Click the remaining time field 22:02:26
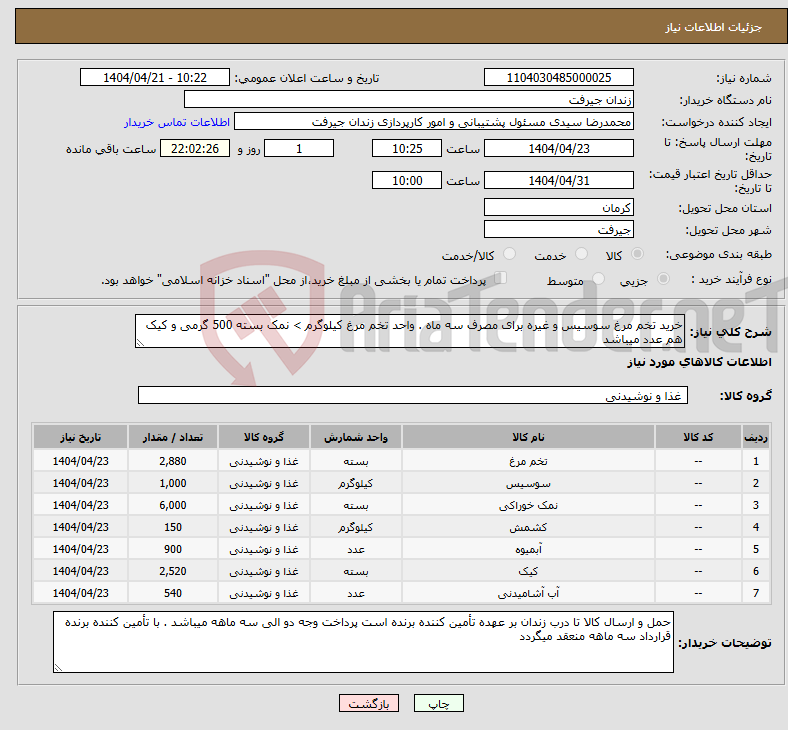Screen dimensions: 788x730 click(195, 148)
